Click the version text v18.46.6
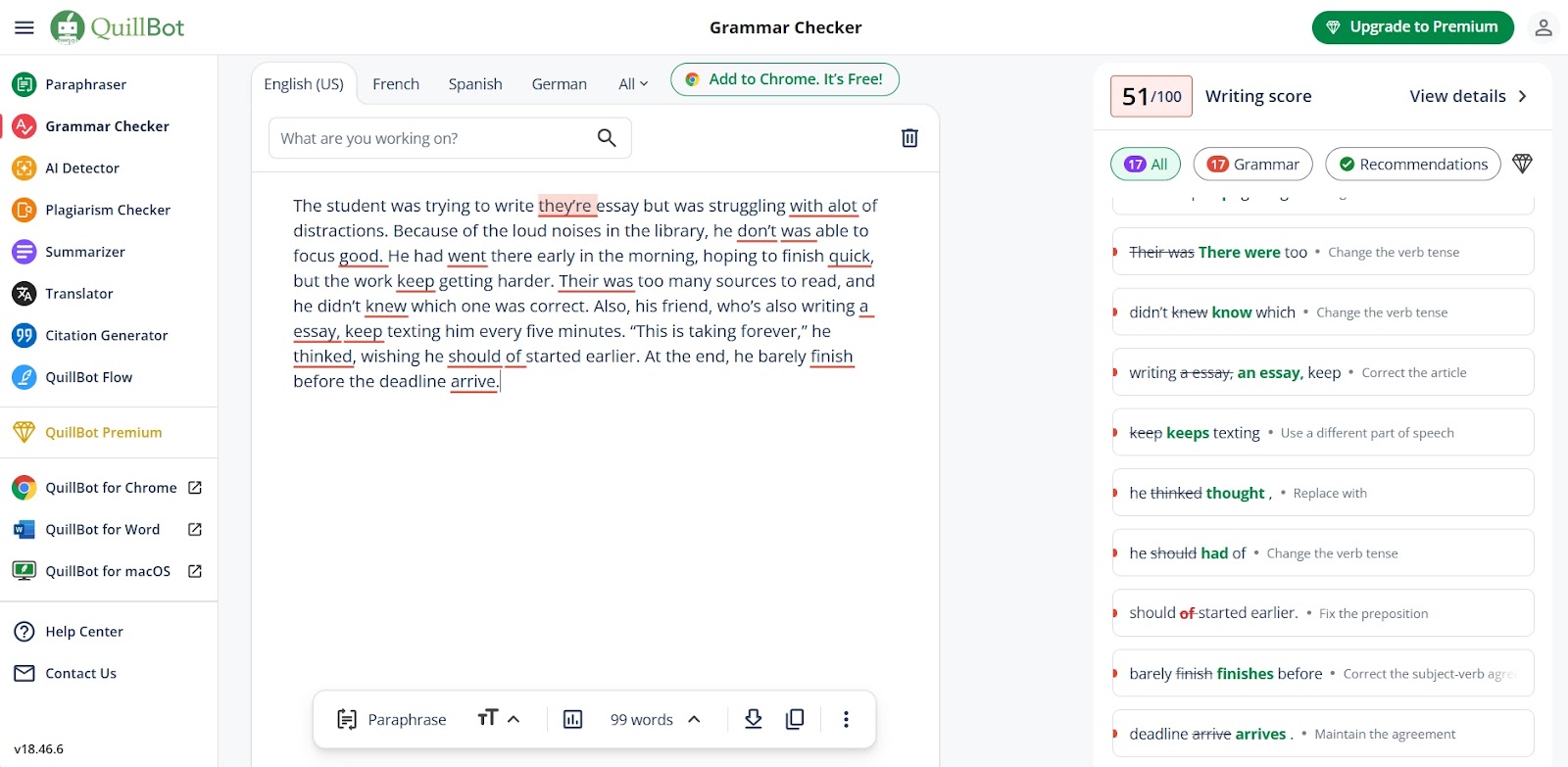The width and height of the screenshot is (1568, 767). pos(39,749)
